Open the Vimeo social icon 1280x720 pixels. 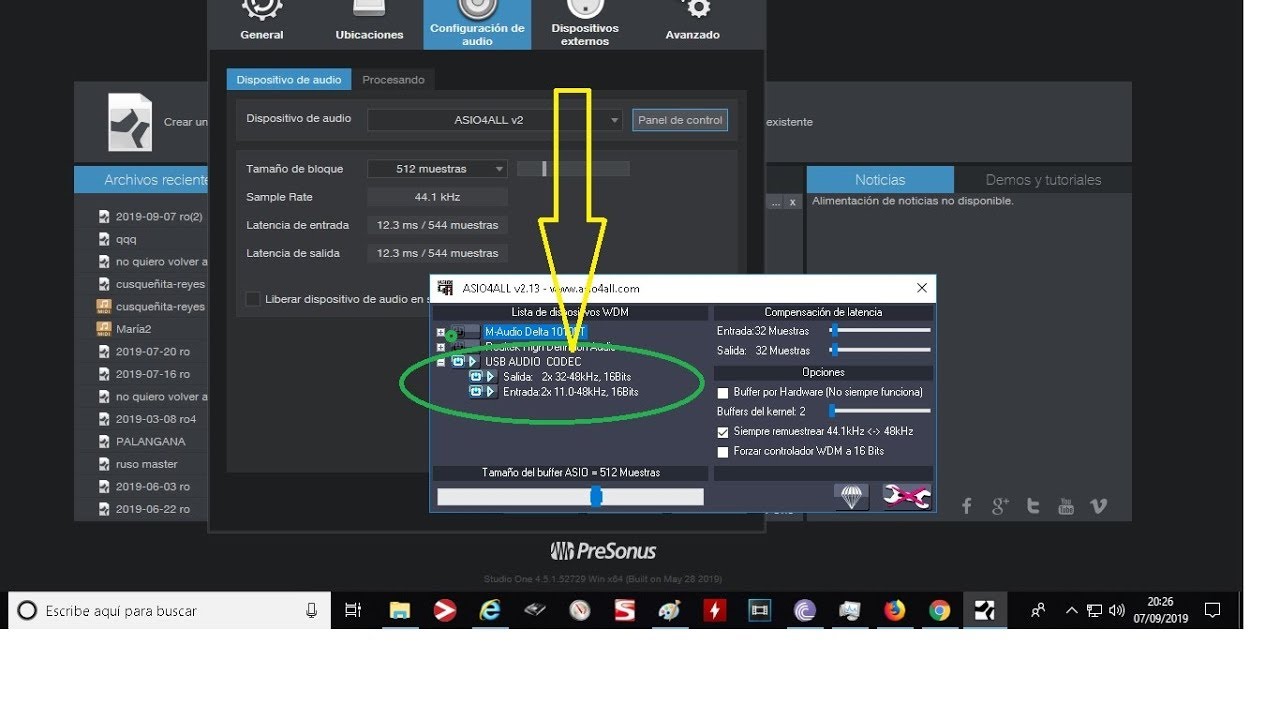(1098, 506)
